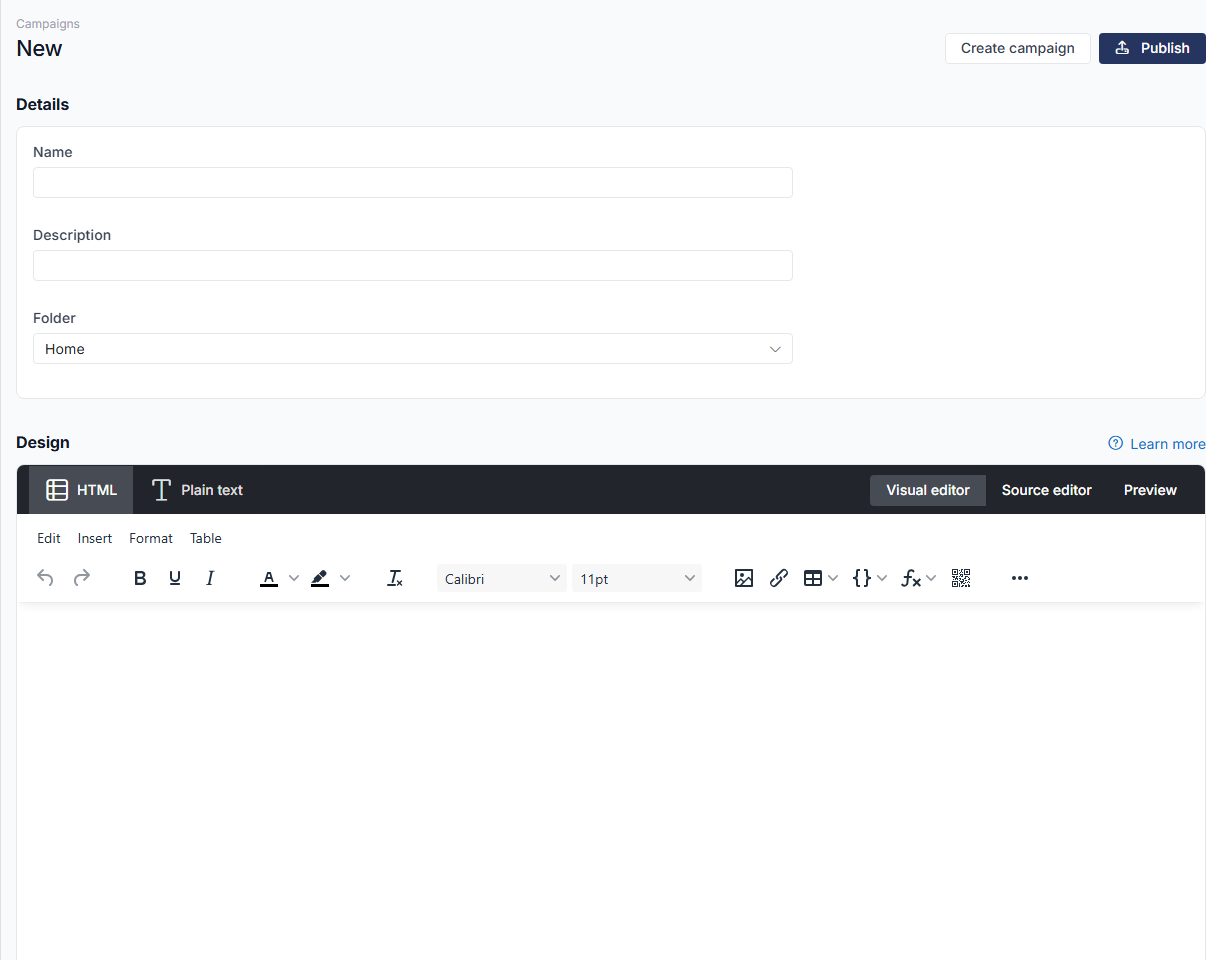Open the Preview mode
Image resolution: width=1221 pixels, height=960 pixels.
[x=1150, y=490]
